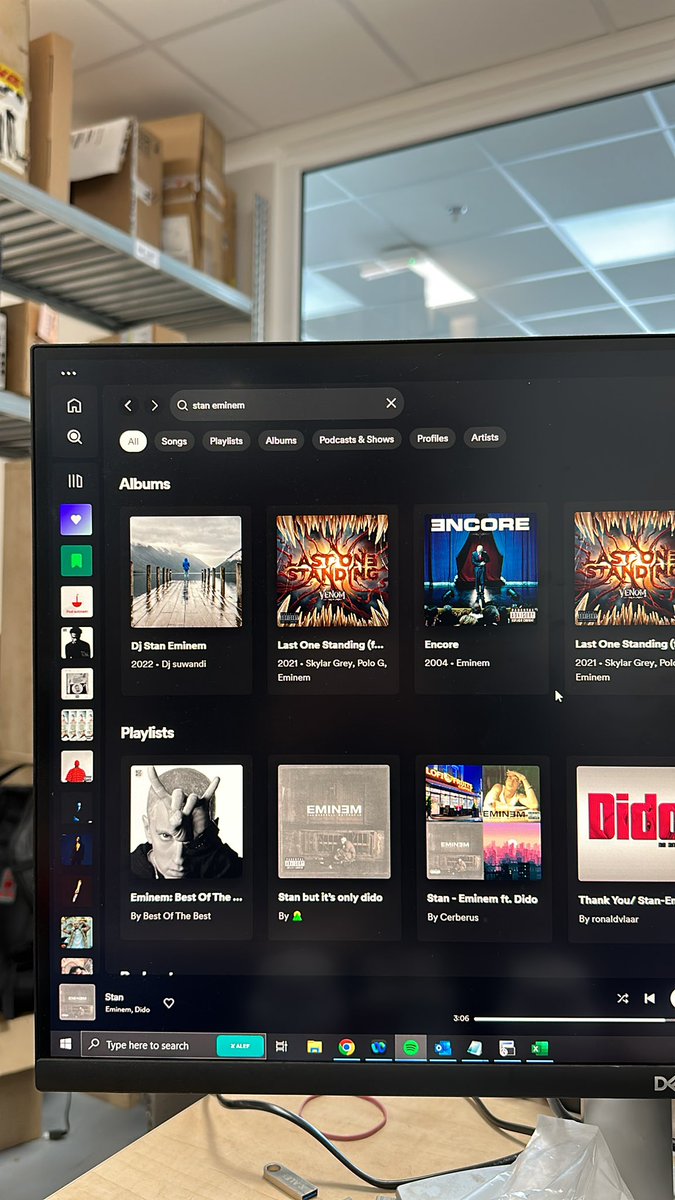Open the red-hooded figure cover in sidebar
The image size is (675, 1200).
click(x=76, y=767)
